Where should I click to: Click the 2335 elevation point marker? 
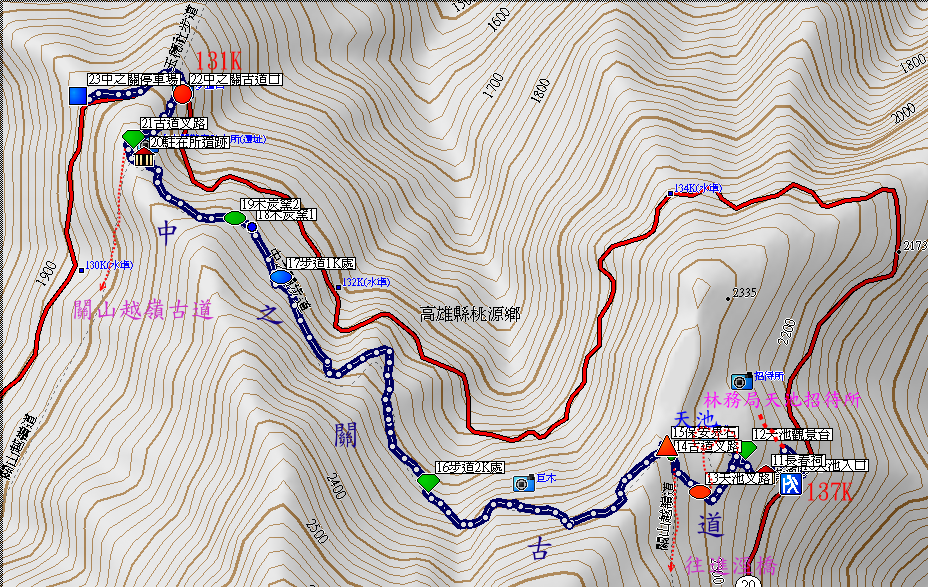744,293
